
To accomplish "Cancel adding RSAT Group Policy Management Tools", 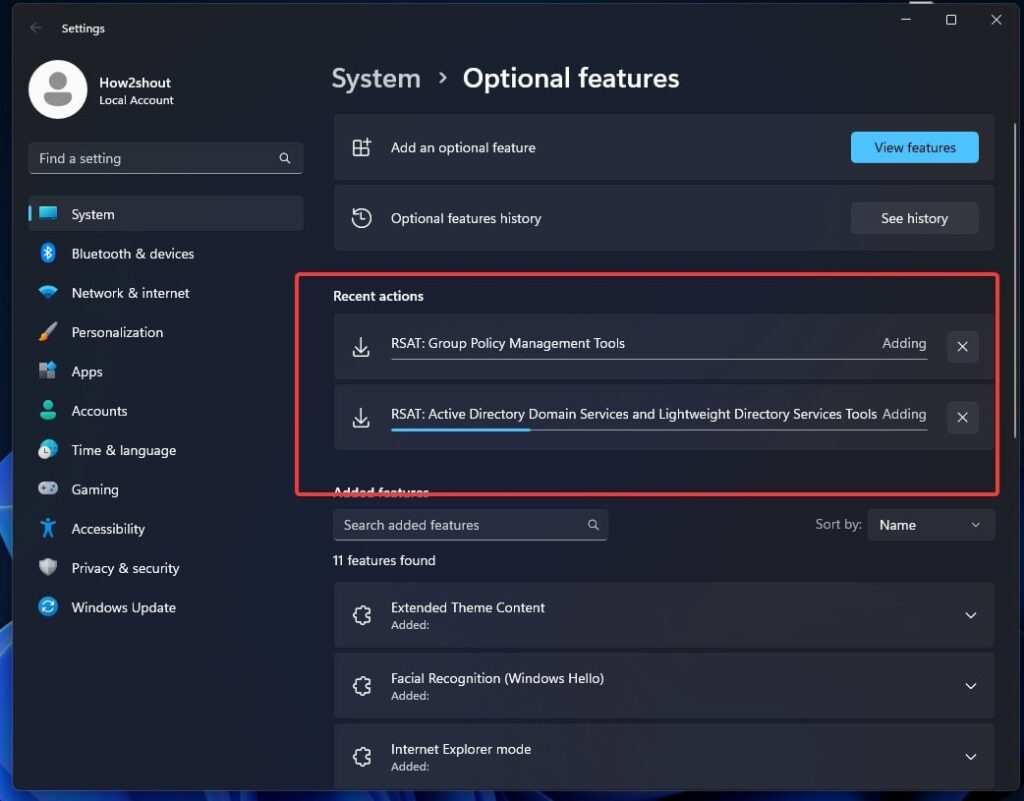I will pyautogui.click(x=962, y=347).
